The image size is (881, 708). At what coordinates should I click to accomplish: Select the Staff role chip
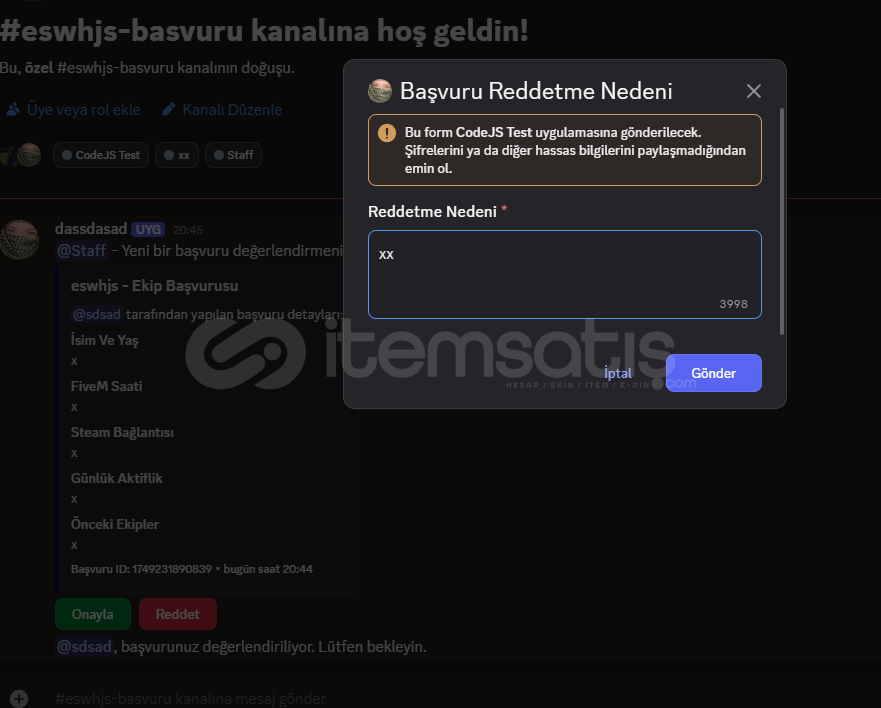click(x=233, y=155)
